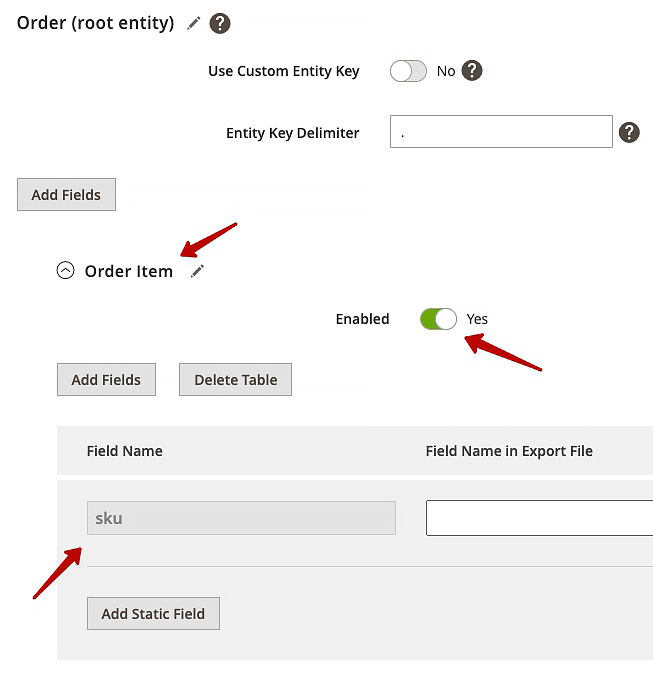Click the Field Name column header
Viewport: 653px width, 680px height.
pos(125,451)
